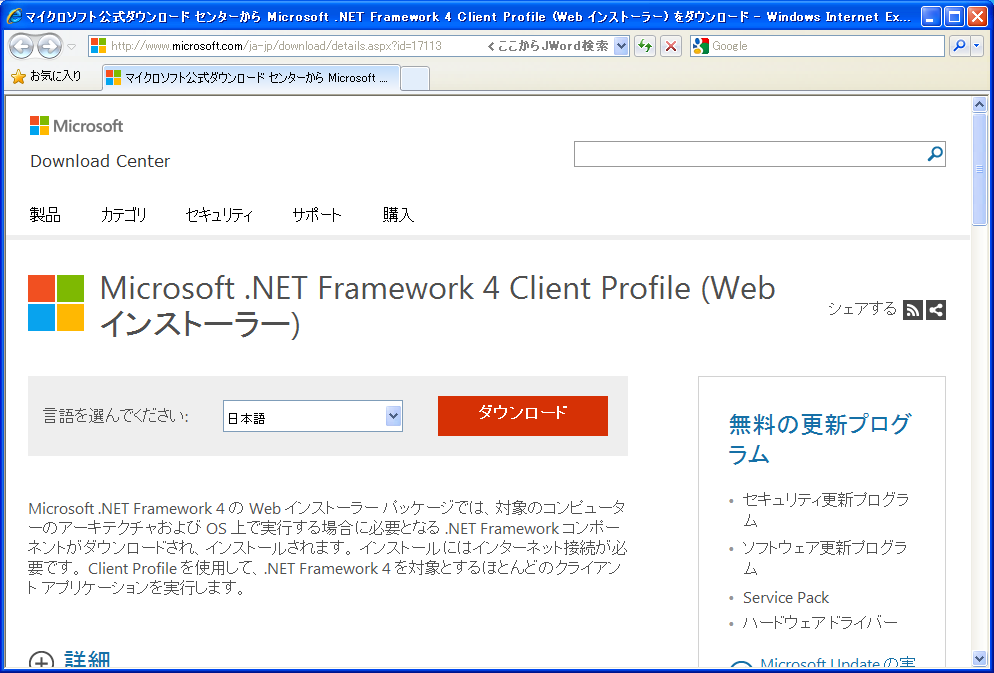Open the 日本語 language dropdown
The image size is (994, 673).
tap(313, 416)
